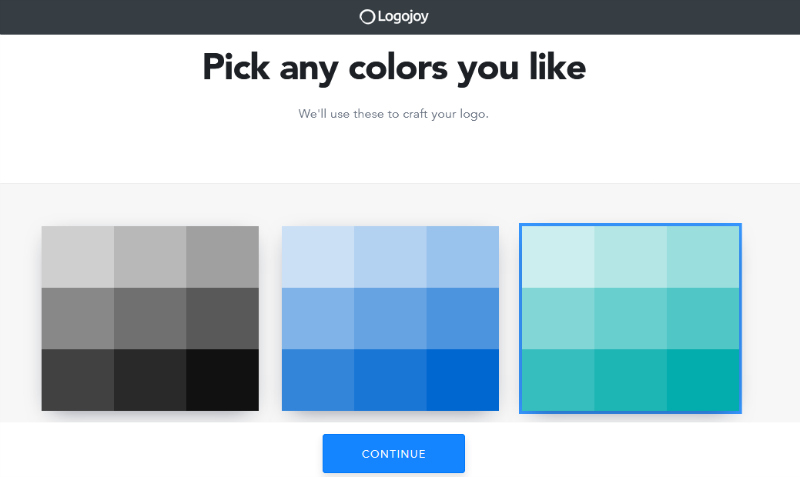
Task: Click the center turquoise swatch of teal palette
Action: (x=630, y=318)
